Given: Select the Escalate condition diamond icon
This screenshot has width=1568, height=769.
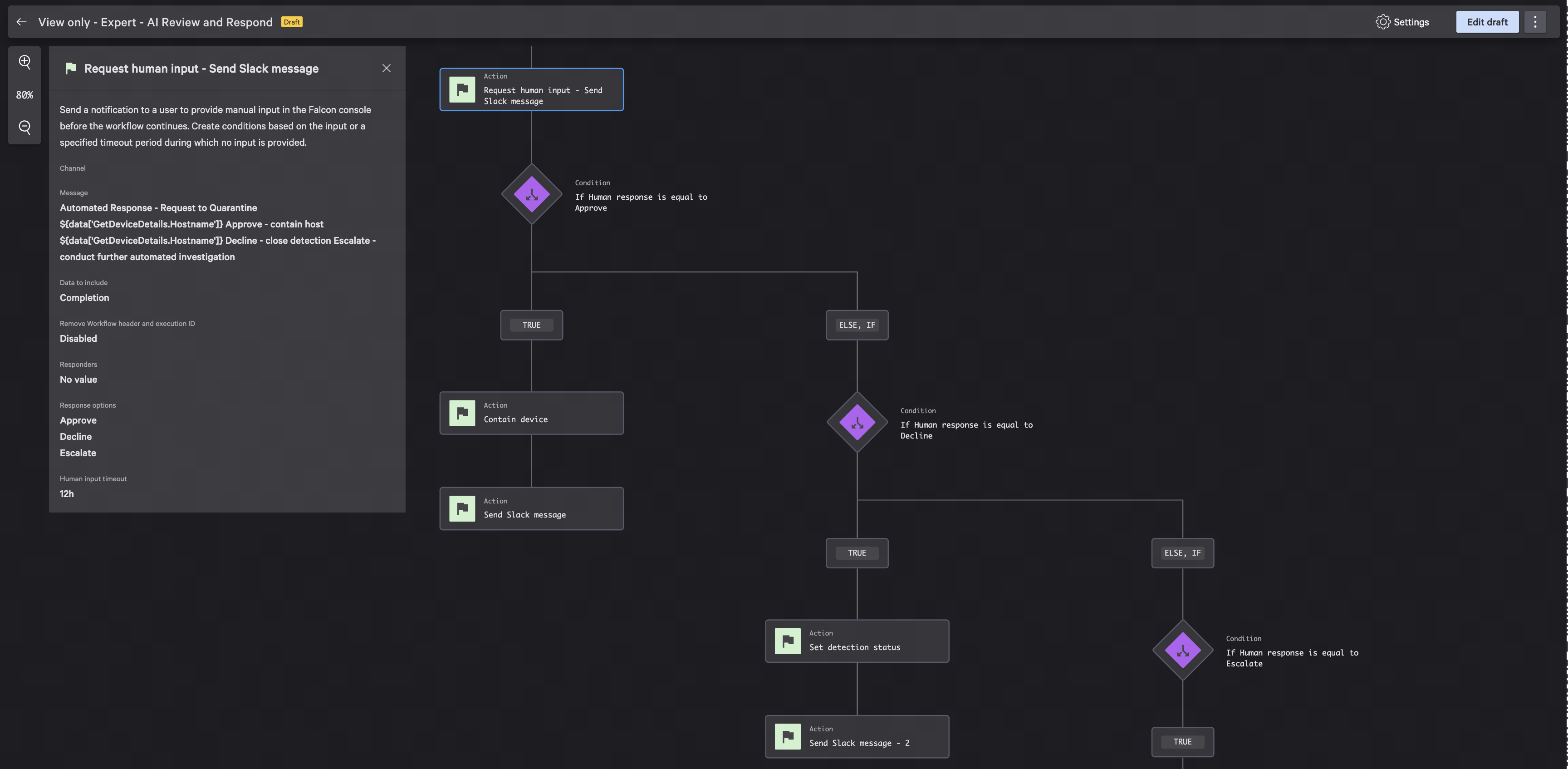Looking at the screenshot, I should tap(1182, 650).
